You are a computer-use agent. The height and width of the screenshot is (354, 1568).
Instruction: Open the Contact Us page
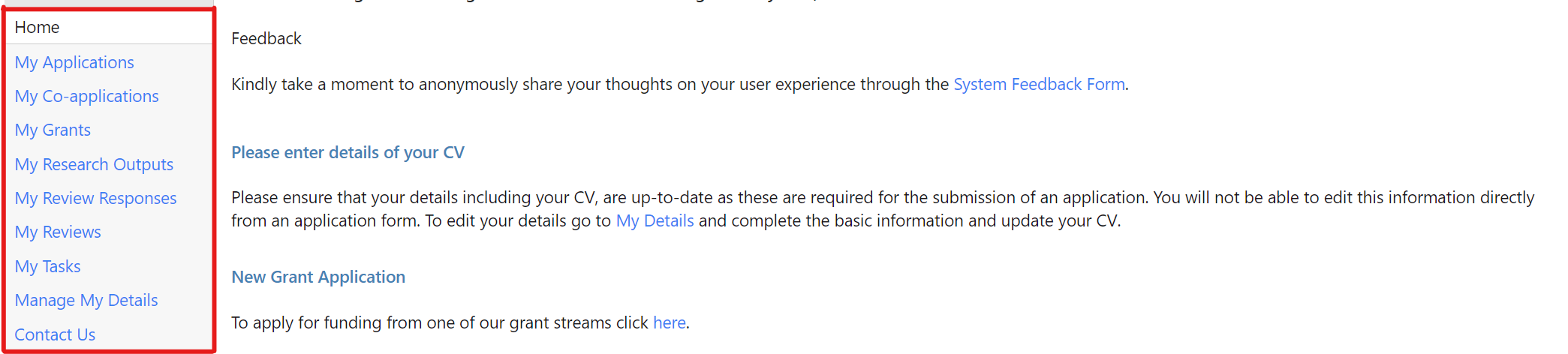pyautogui.click(x=55, y=334)
